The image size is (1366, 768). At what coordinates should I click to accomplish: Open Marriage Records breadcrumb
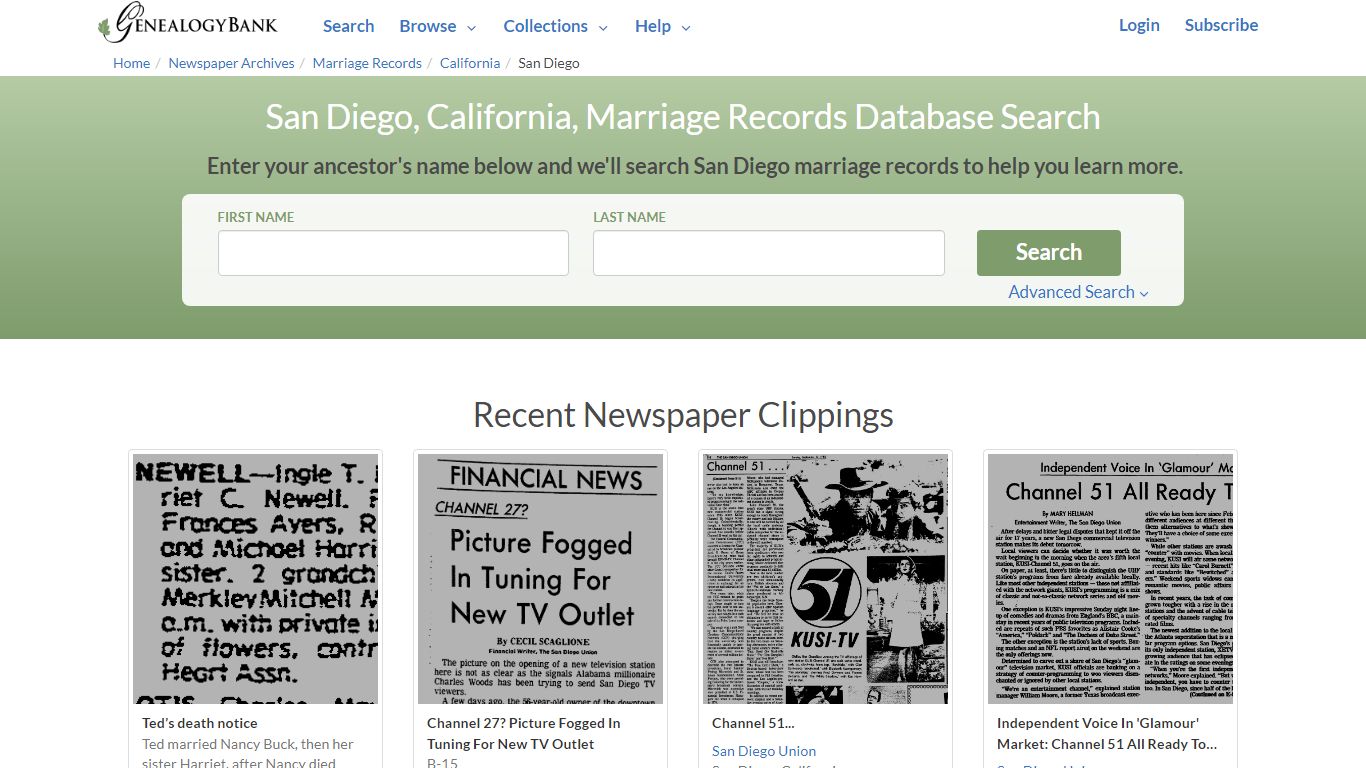[367, 63]
